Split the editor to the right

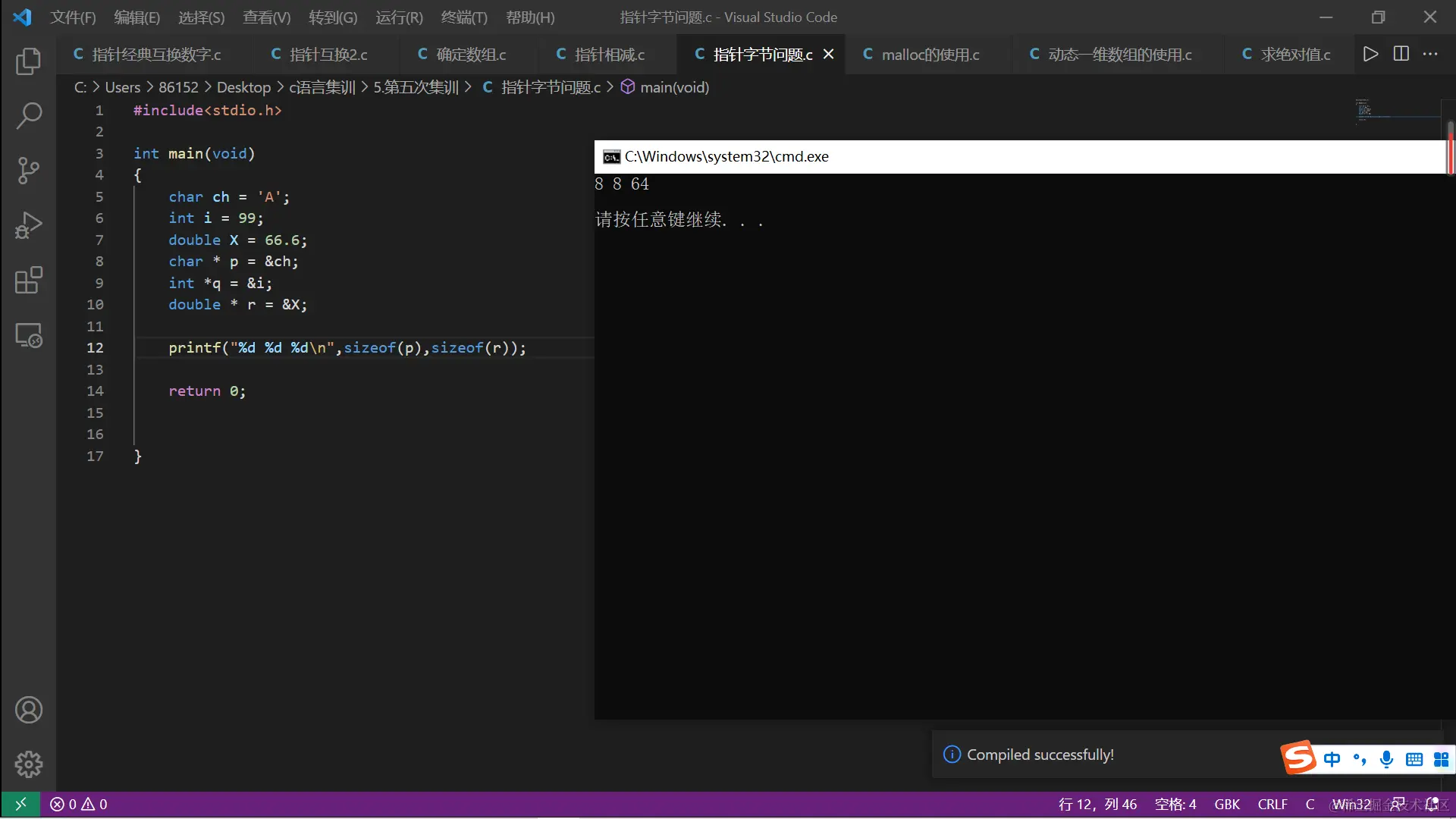(1401, 54)
